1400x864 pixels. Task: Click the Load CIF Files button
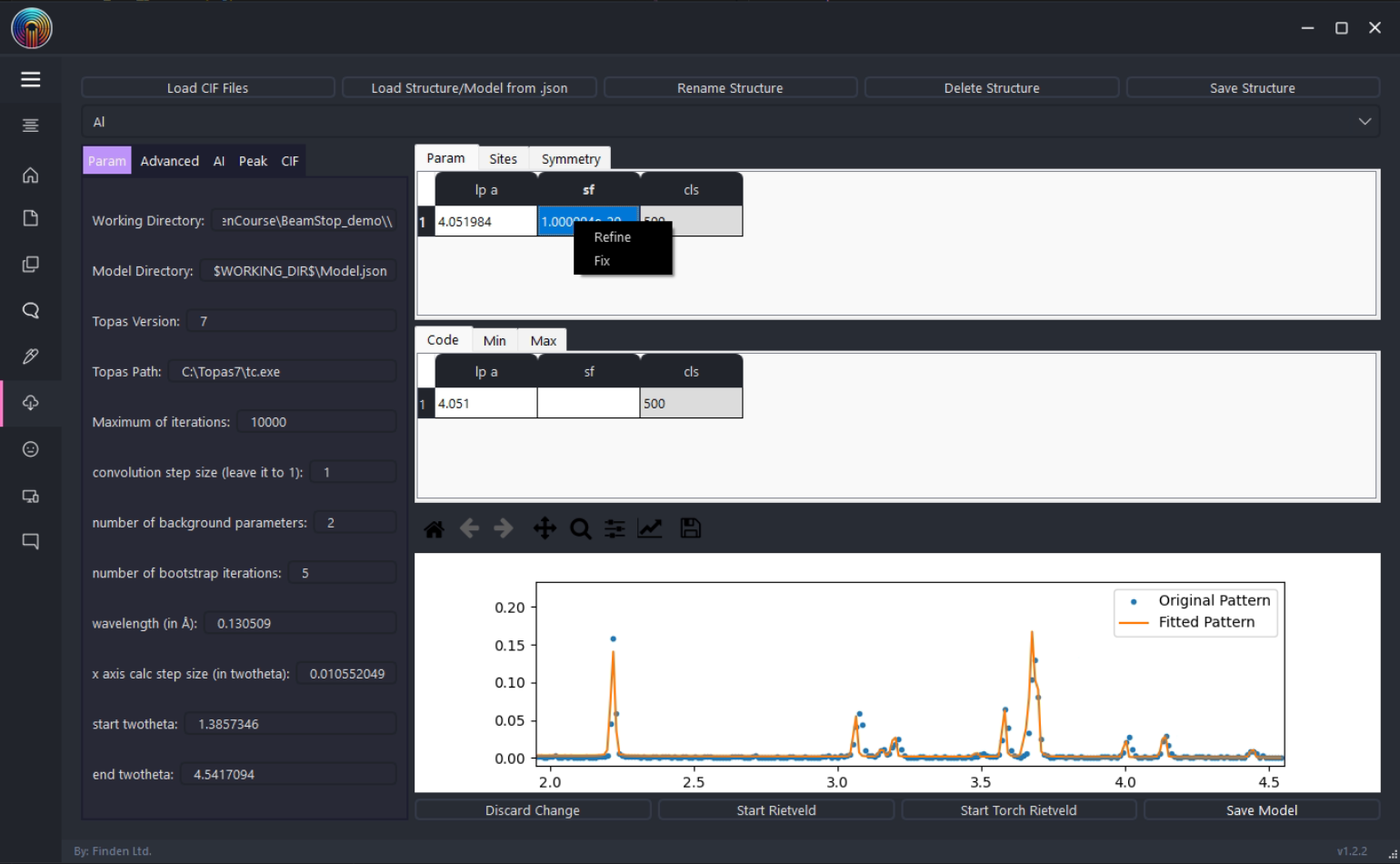207,87
